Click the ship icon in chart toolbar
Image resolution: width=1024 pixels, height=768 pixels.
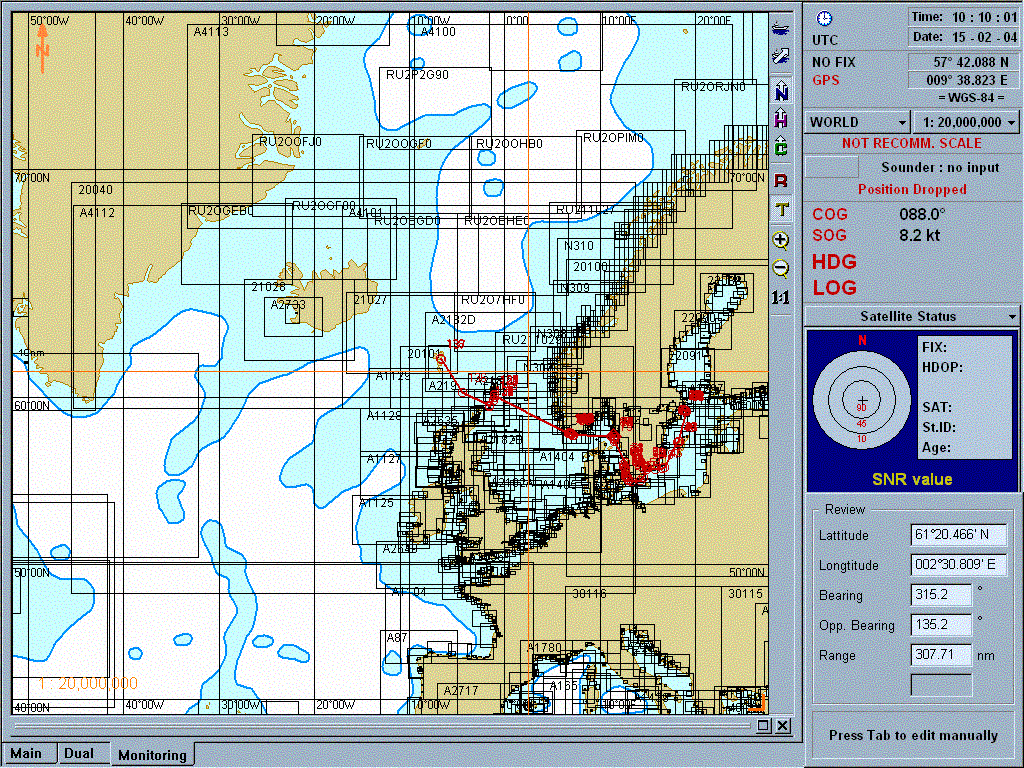coord(781,28)
